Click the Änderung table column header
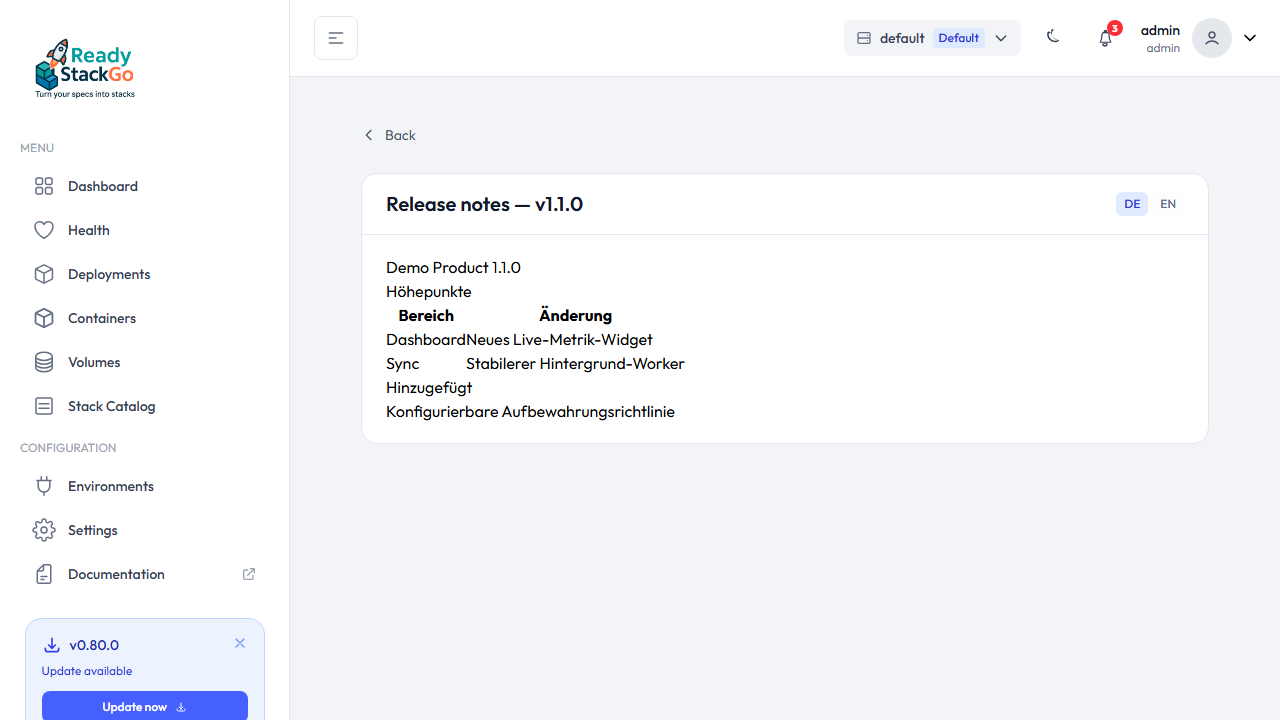 (x=575, y=315)
